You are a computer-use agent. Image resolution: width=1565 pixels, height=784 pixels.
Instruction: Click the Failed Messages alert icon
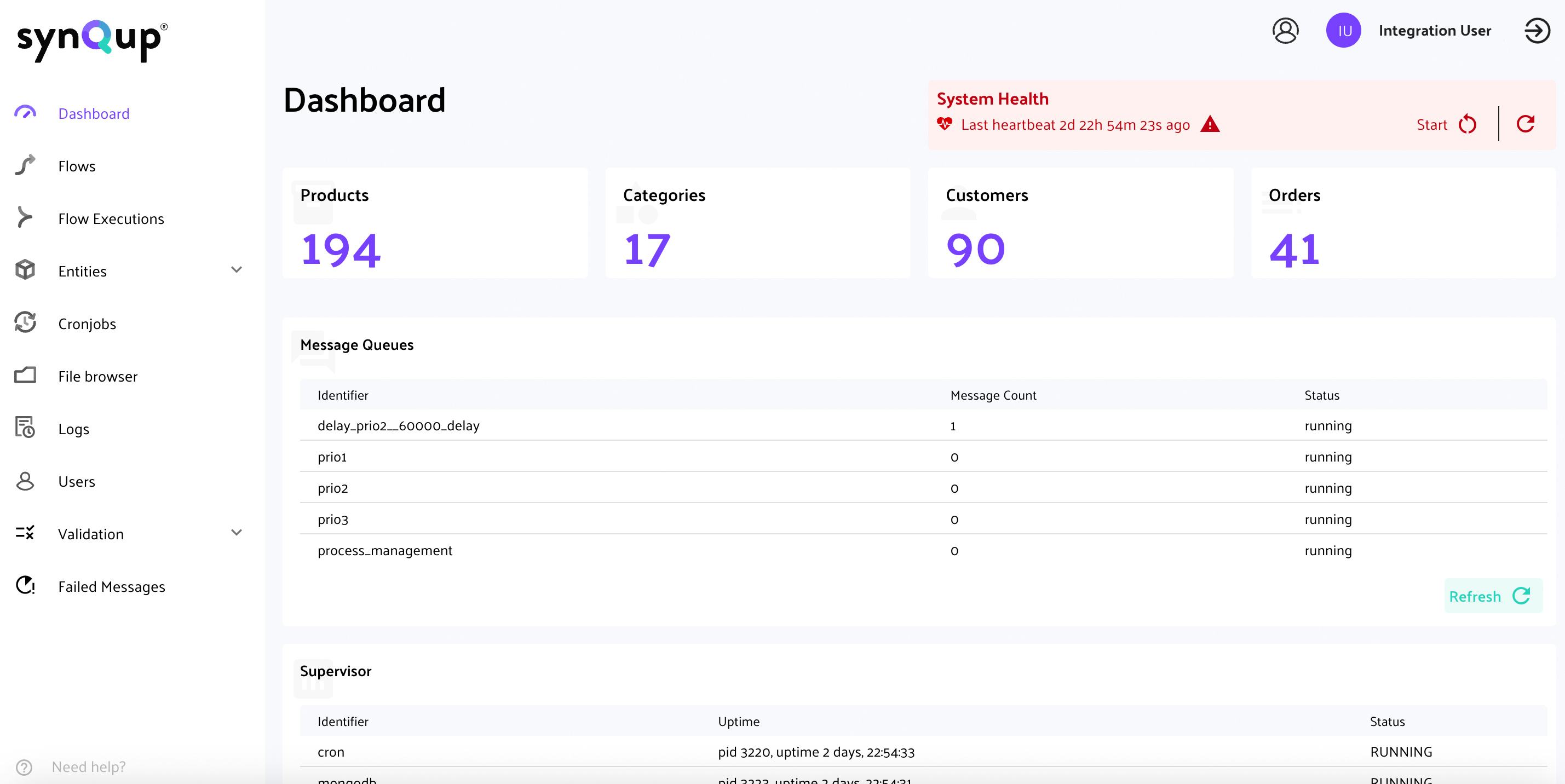pyautogui.click(x=25, y=585)
